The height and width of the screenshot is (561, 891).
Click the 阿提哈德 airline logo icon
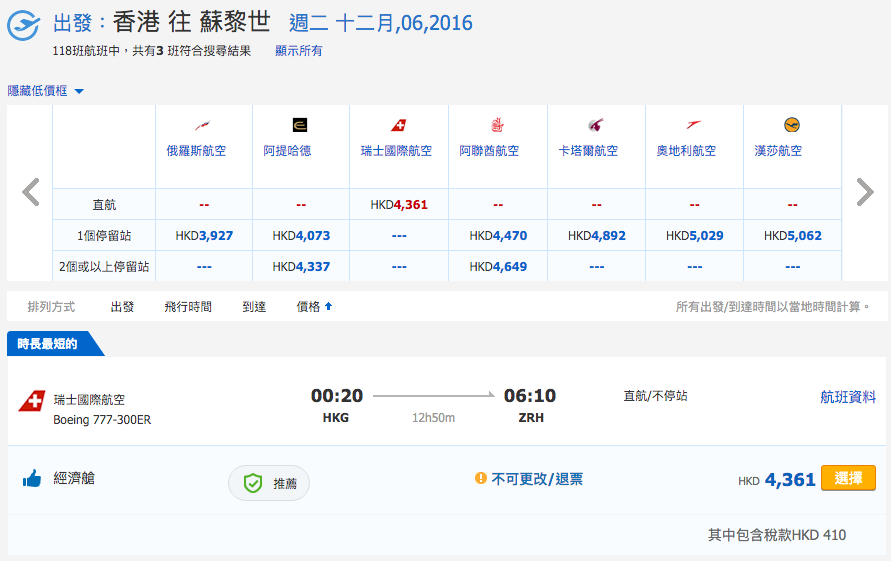pyautogui.click(x=299, y=125)
